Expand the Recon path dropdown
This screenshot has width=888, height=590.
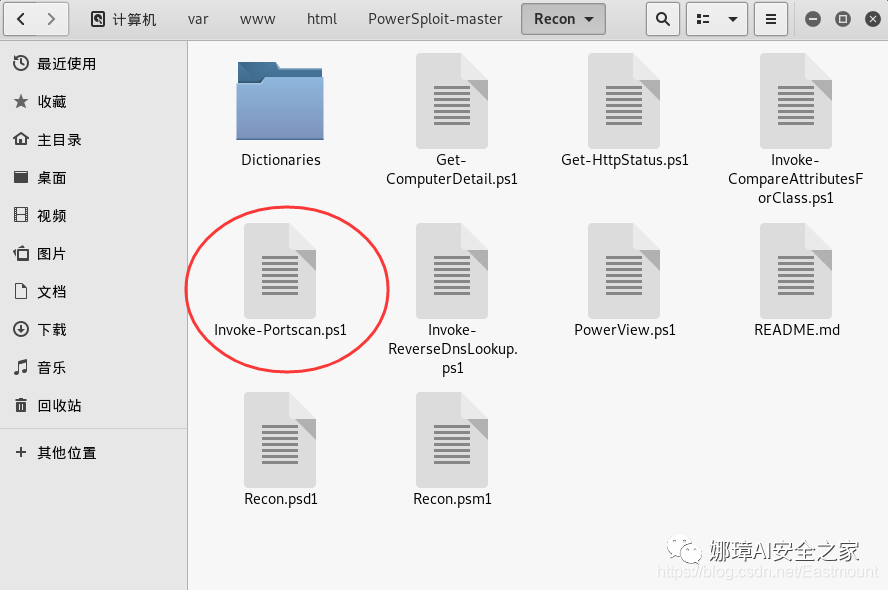tap(563, 19)
